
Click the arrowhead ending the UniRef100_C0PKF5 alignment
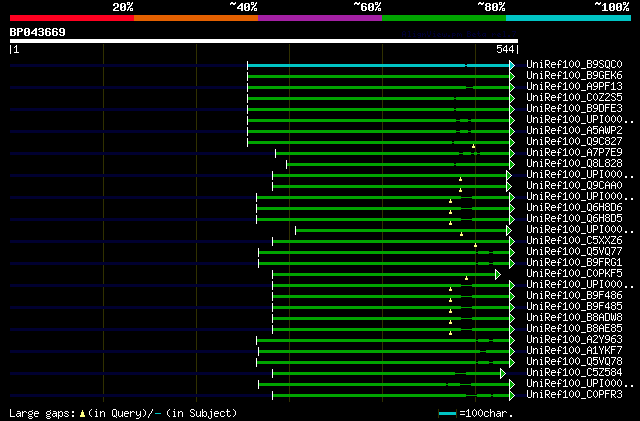pyautogui.click(x=498, y=274)
